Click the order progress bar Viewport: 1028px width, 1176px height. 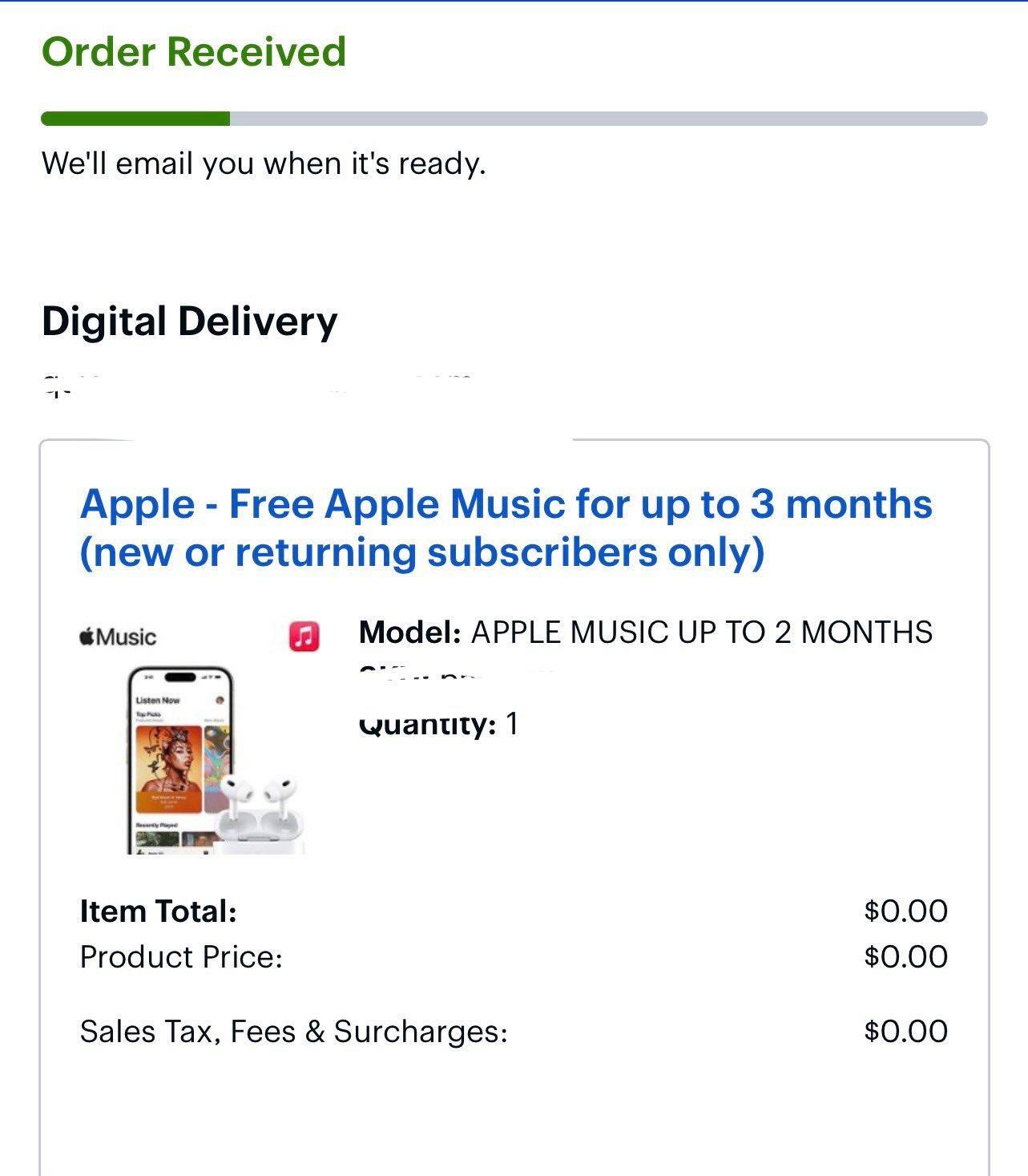pyautogui.click(x=514, y=119)
